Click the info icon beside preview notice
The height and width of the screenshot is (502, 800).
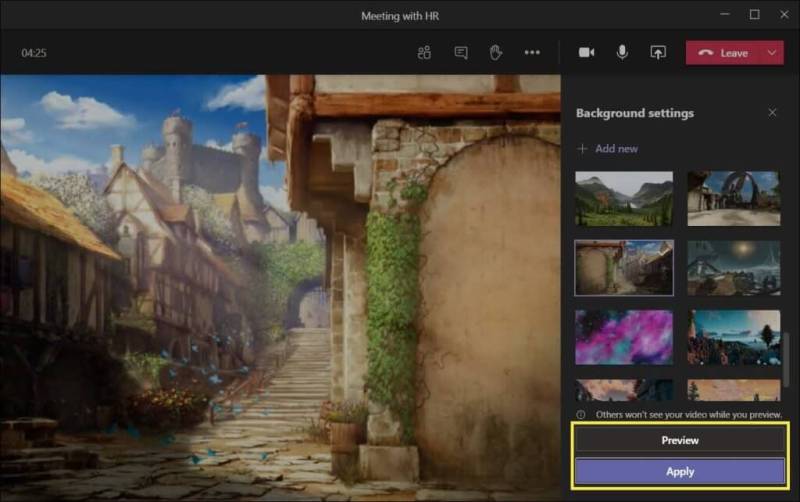pyautogui.click(x=580, y=414)
